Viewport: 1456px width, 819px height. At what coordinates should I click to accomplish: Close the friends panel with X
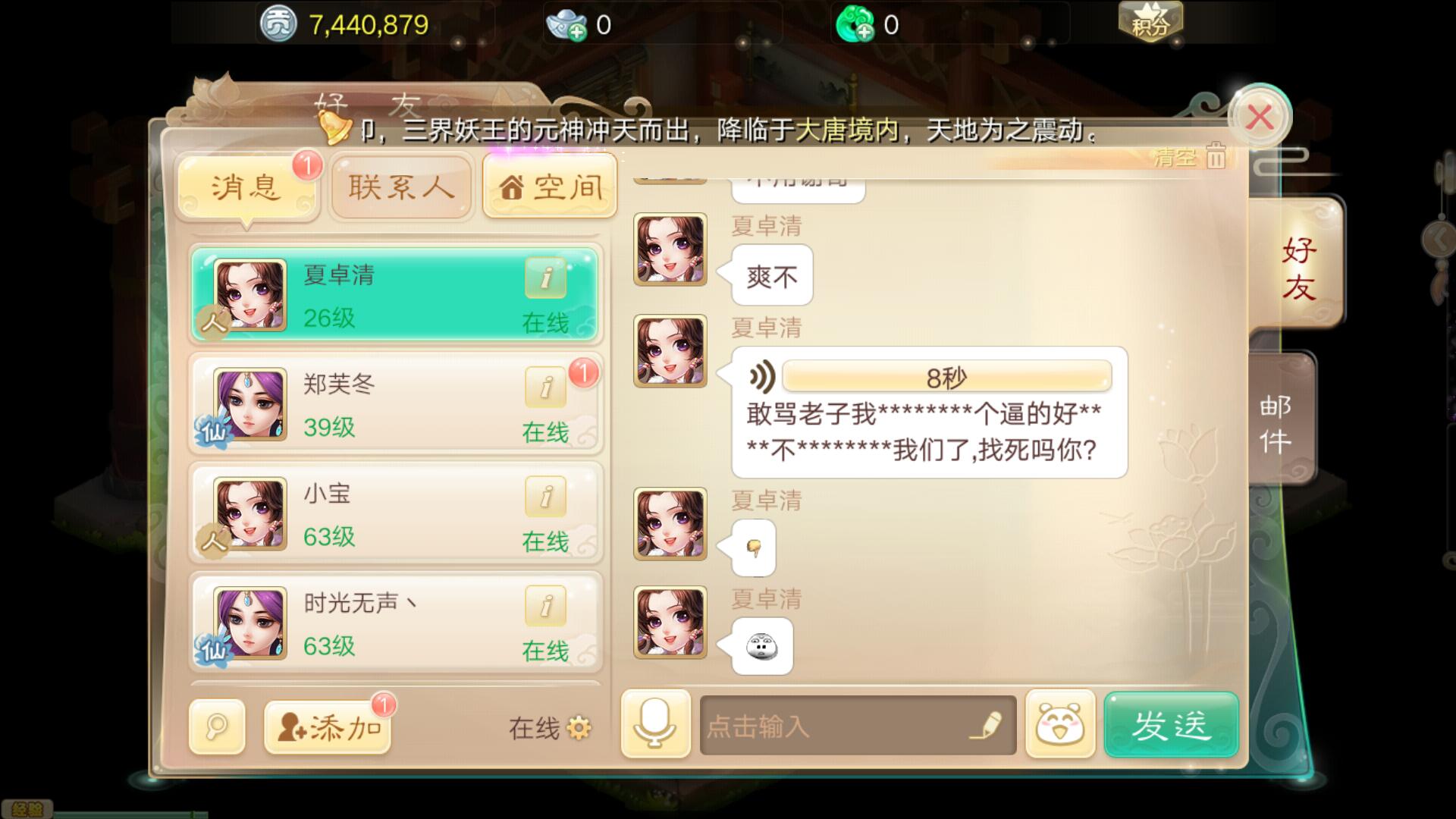pyautogui.click(x=1260, y=118)
